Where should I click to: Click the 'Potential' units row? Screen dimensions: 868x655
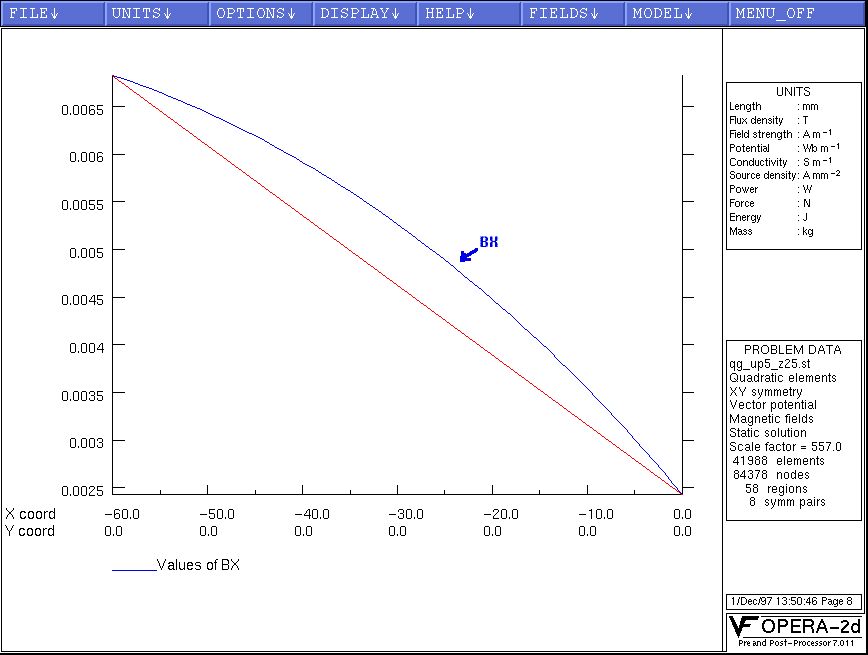pos(784,148)
